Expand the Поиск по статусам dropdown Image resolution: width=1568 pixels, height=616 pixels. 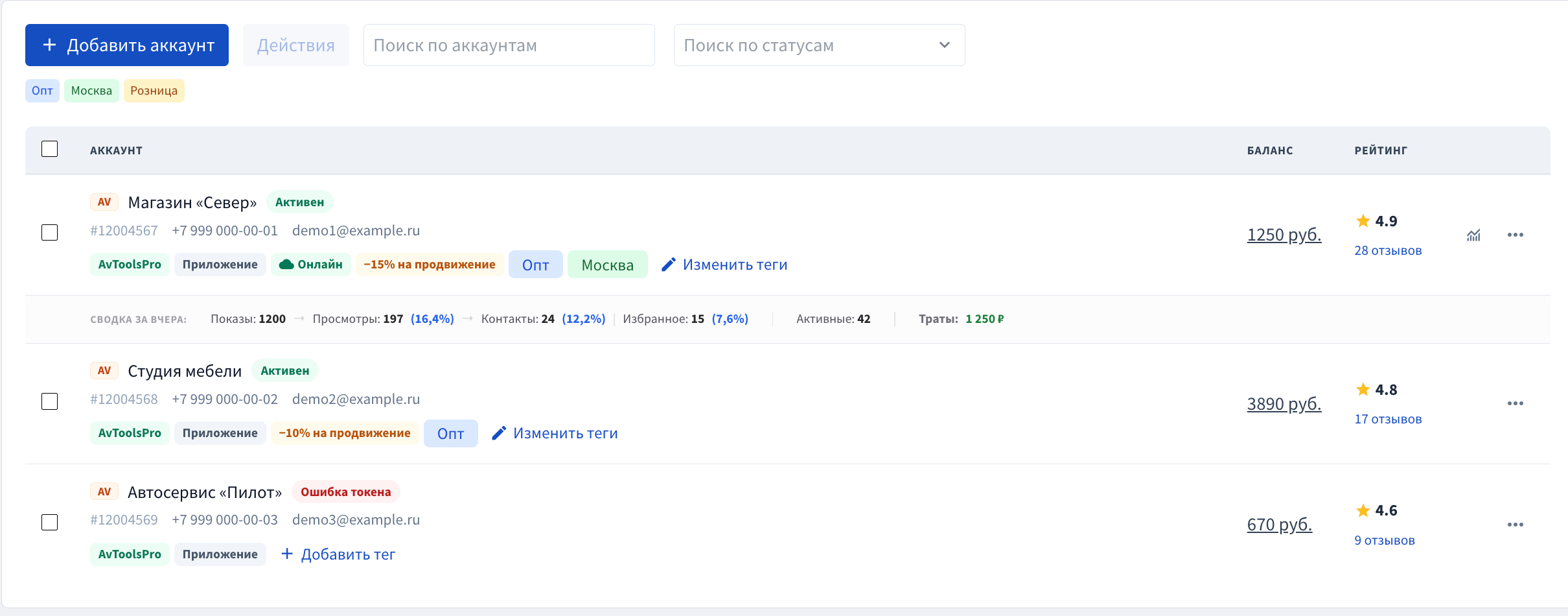click(819, 45)
